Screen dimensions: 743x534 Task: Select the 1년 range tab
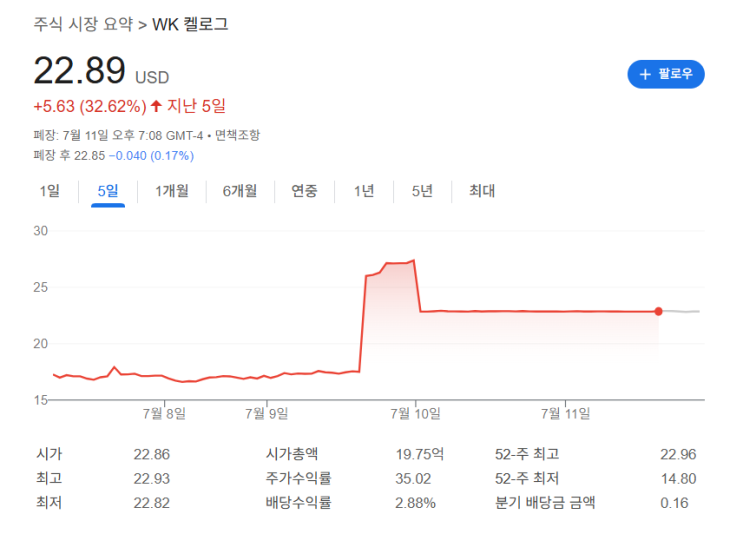[364, 191]
